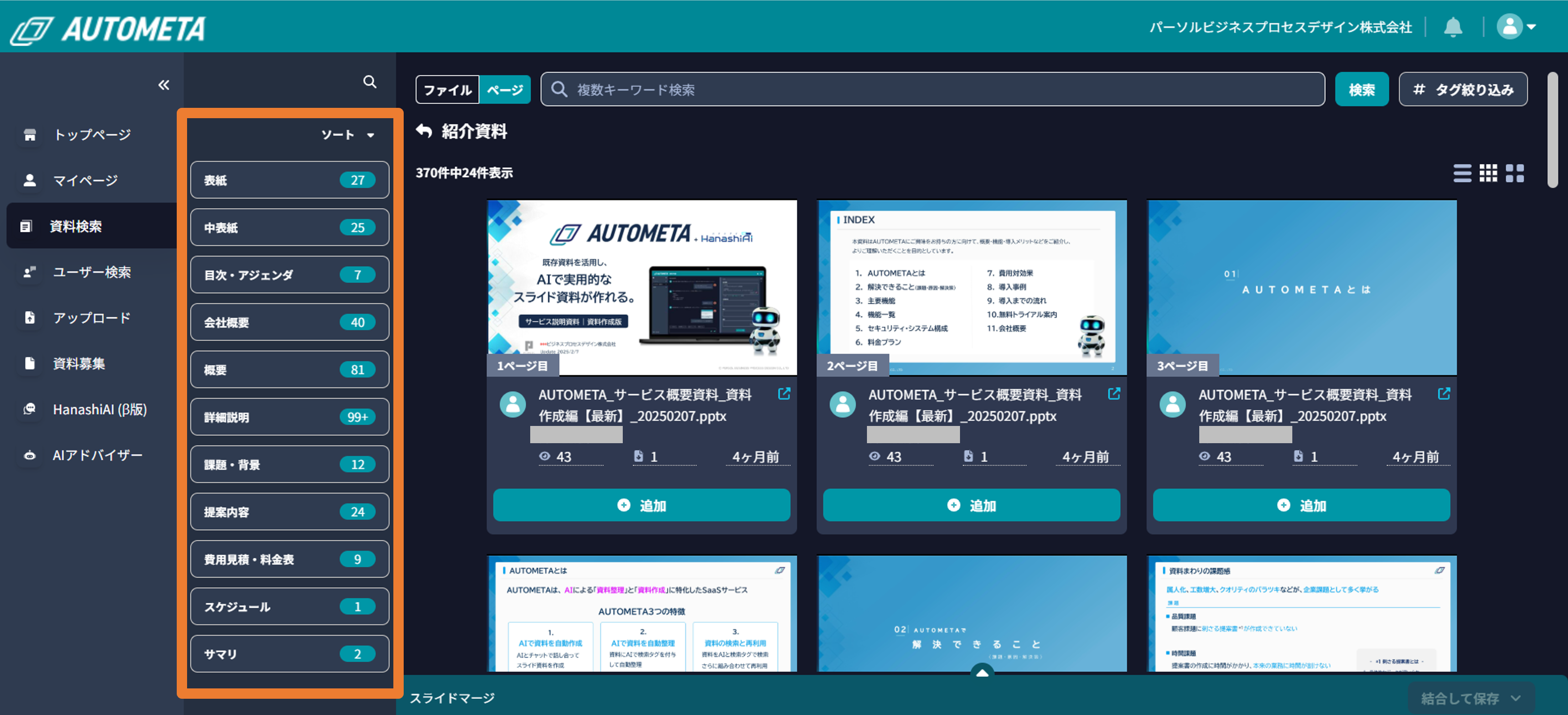Filter by 会社概要 tag

point(290,322)
